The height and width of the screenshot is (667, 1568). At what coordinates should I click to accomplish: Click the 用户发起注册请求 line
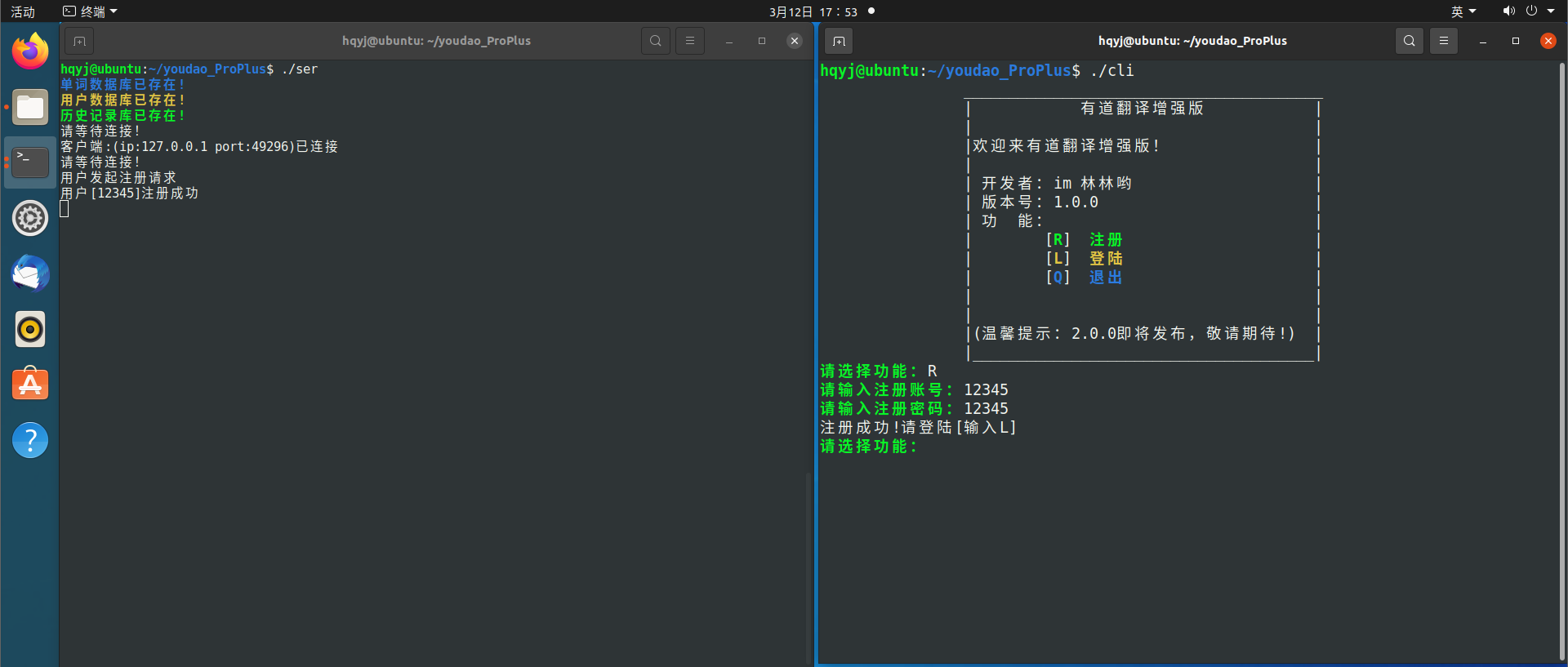(x=118, y=178)
